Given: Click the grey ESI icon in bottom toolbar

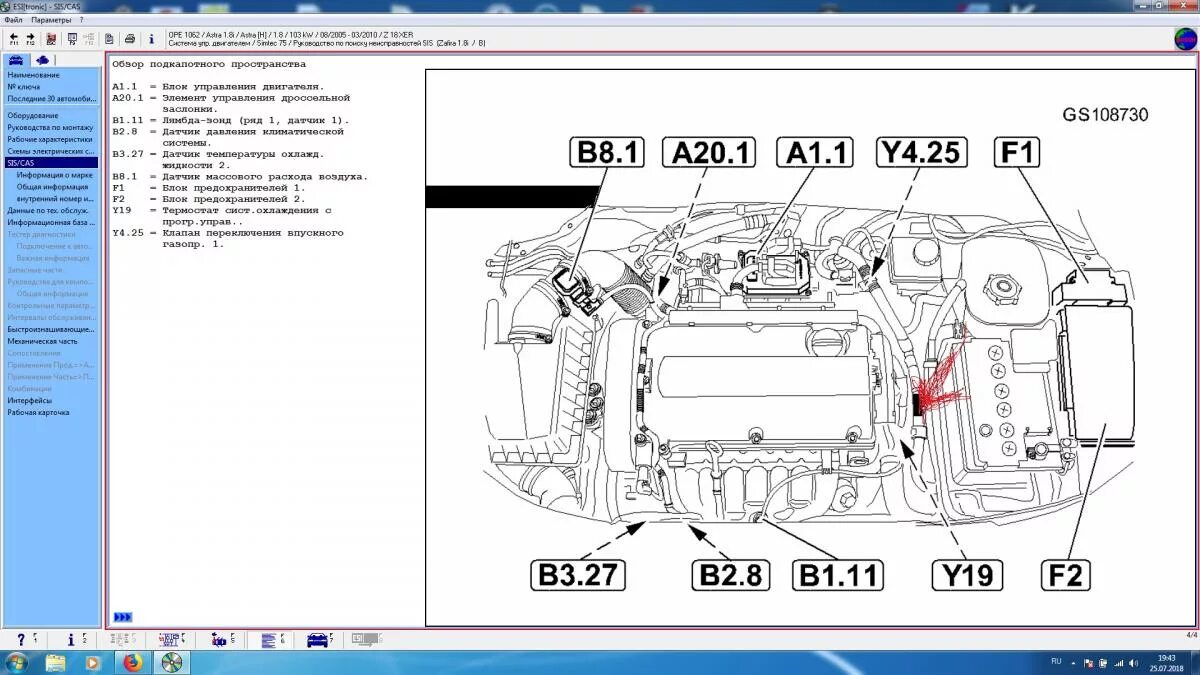Looking at the screenshot, I should click(365, 639).
